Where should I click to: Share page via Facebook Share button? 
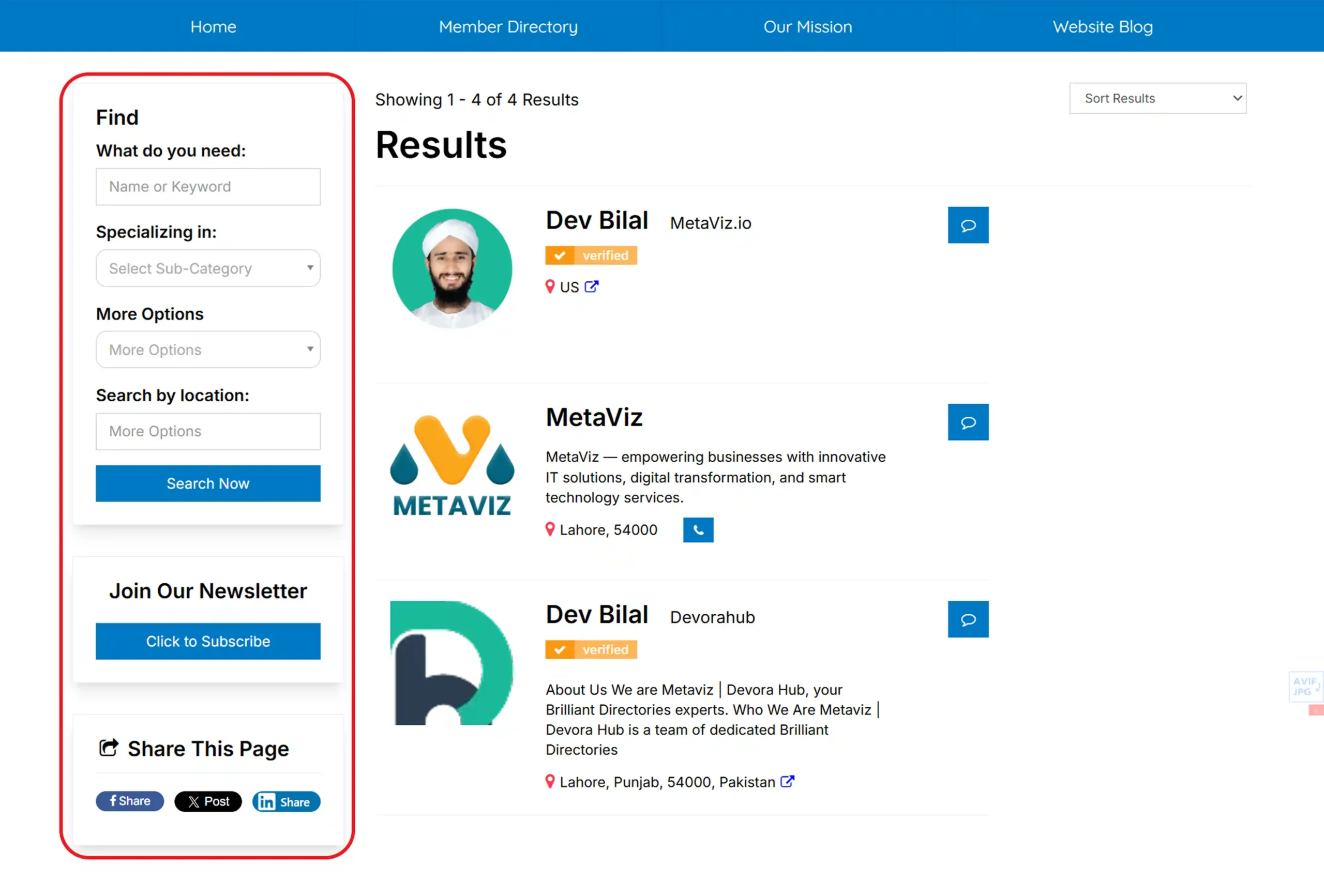tap(130, 801)
